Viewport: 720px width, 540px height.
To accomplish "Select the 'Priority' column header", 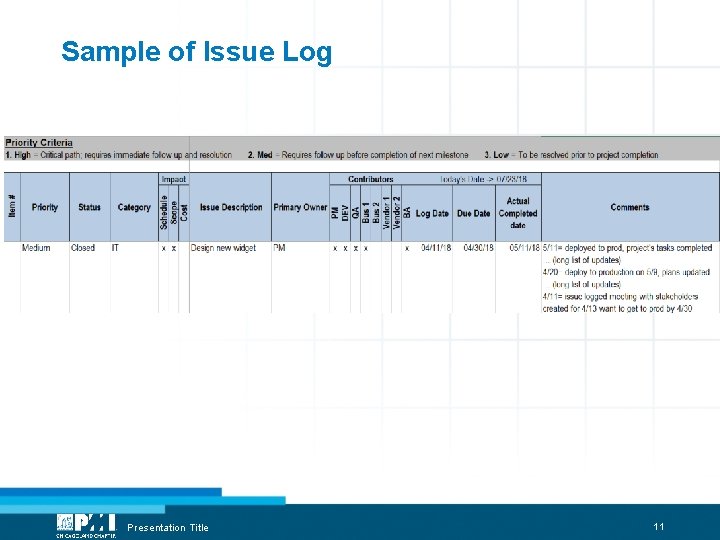I will 45,207.
